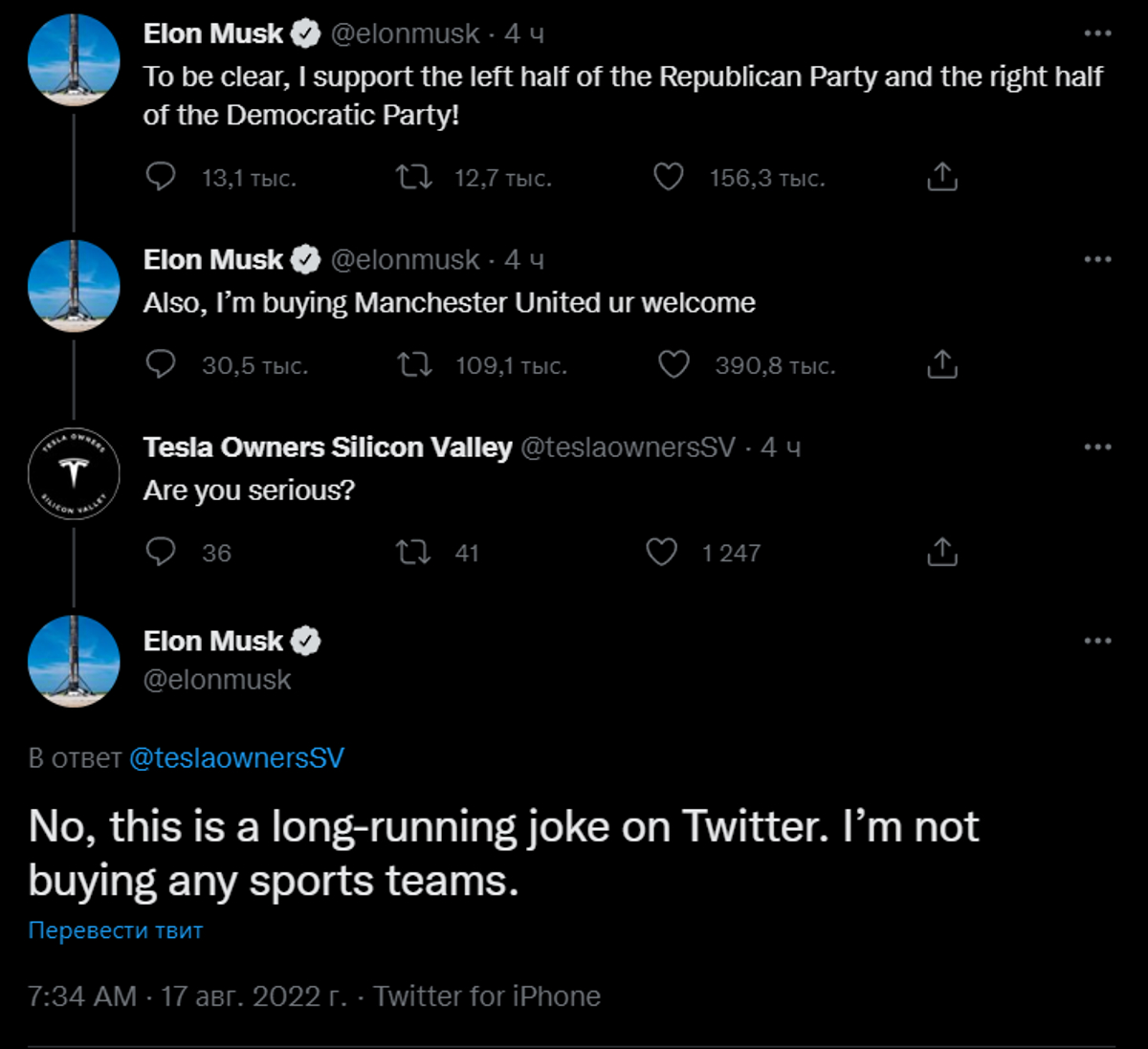Screen dimensions: 1148x1049
Task: Like the 'Are you serious?' tweet
Action: 661,552
